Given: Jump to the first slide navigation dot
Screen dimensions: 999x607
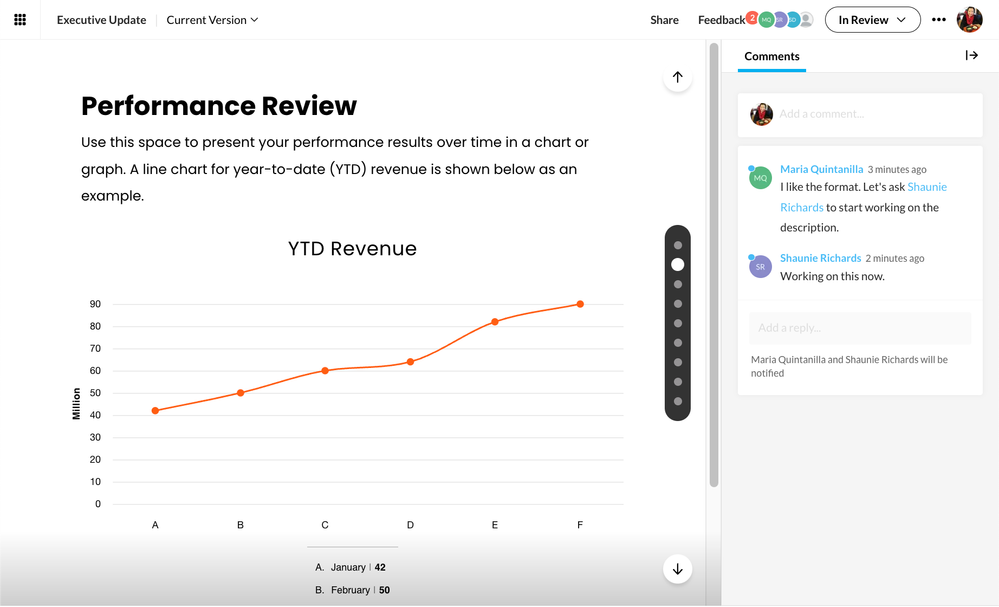Looking at the screenshot, I should click(x=677, y=245).
